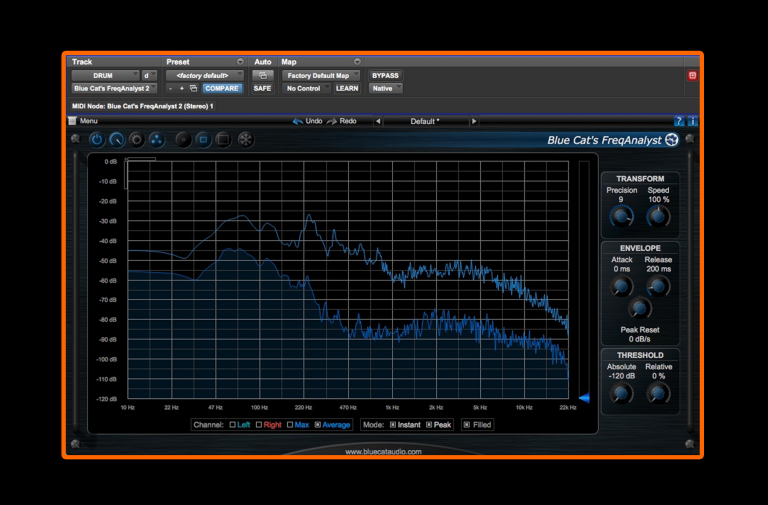Toggle the Peak mode checkbox
The width and height of the screenshot is (768, 505).
pos(429,425)
